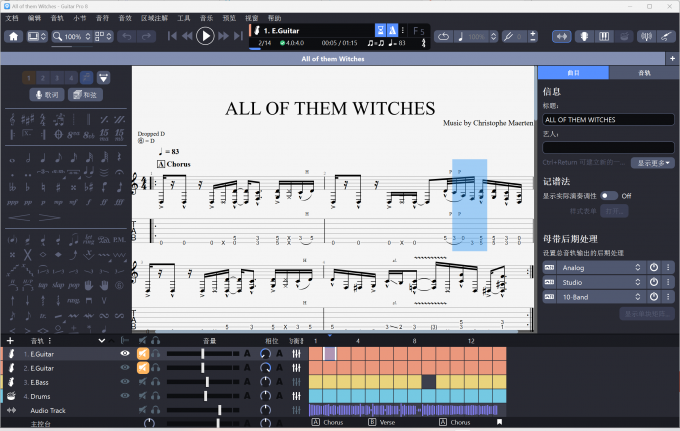This screenshot has height=431, width=680.
Task: Fast-forward one bar with the double-arrow button
Action: click(x=223, y=36)
